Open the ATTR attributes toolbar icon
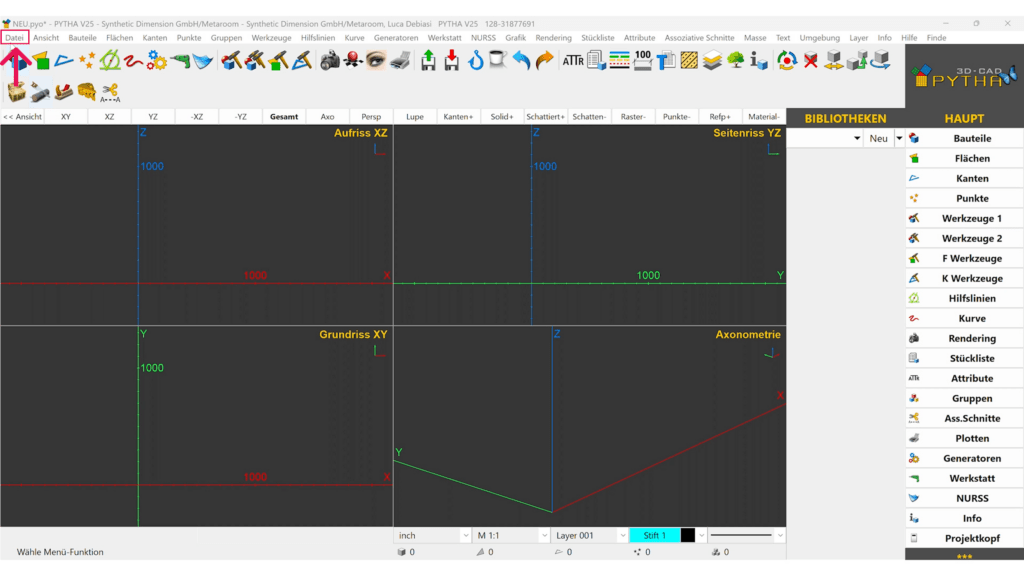This screenshot has height=576, width=1024. [573, 61]
